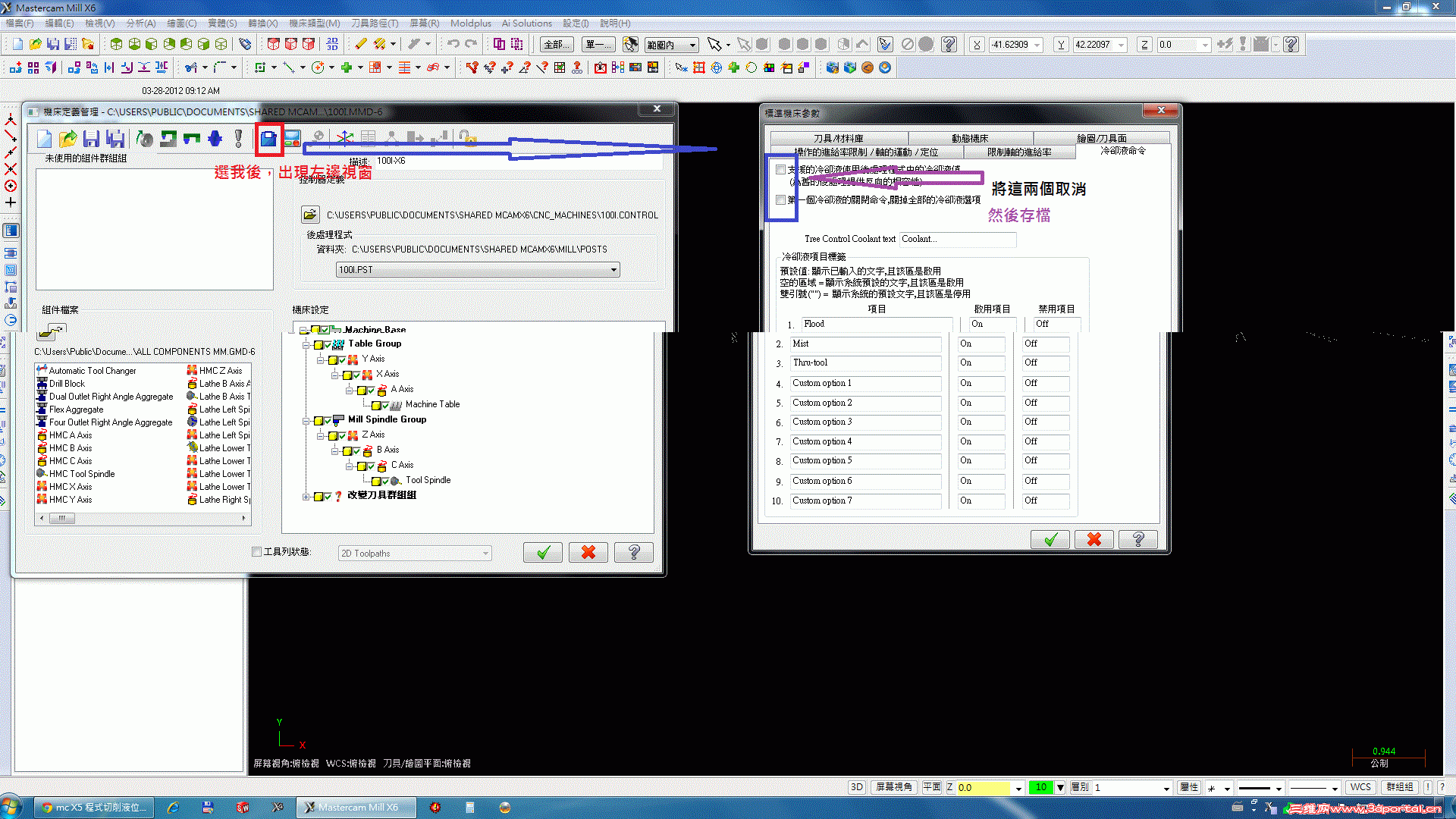
Task: Switch to the 刀具/材料庫 tab
Action: point(838,138)
